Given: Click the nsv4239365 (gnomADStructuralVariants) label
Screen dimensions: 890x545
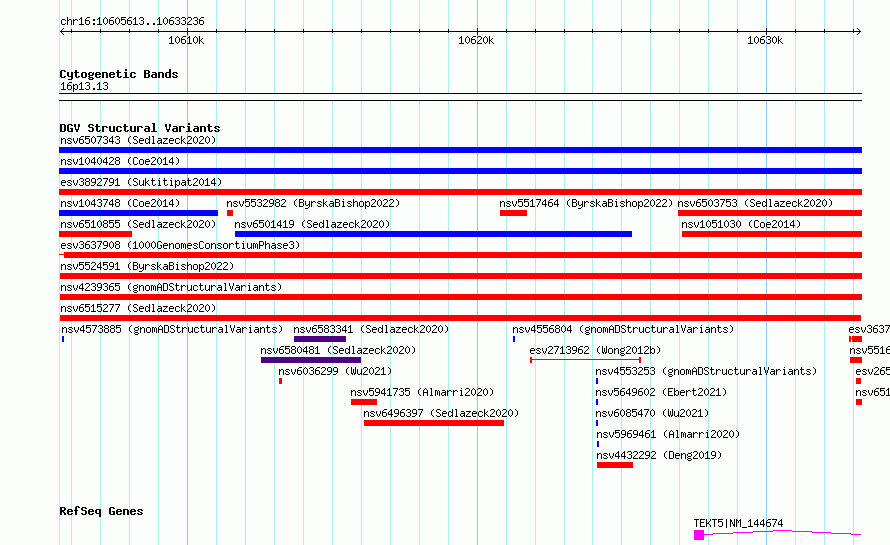Looking at the screenshot, I should [x=171, y=287].
